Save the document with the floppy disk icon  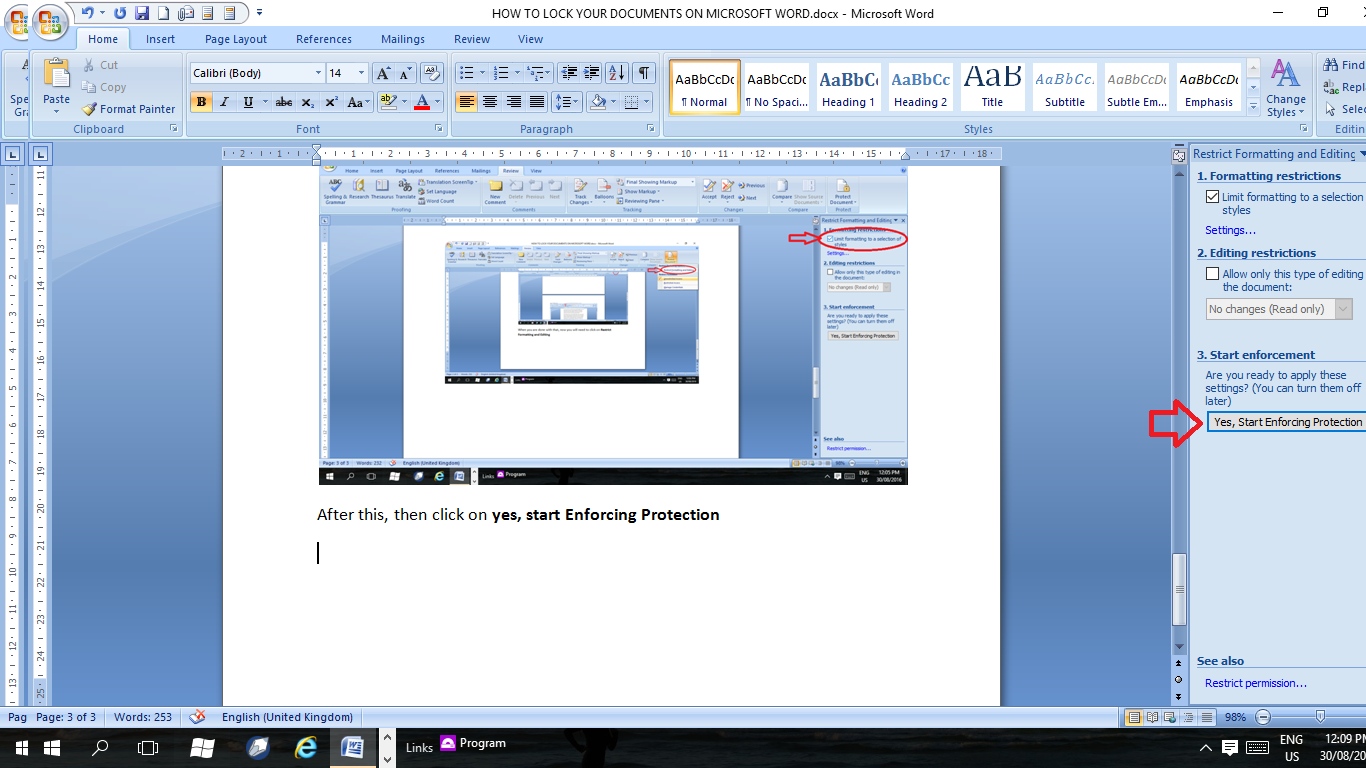pos(142,13)
